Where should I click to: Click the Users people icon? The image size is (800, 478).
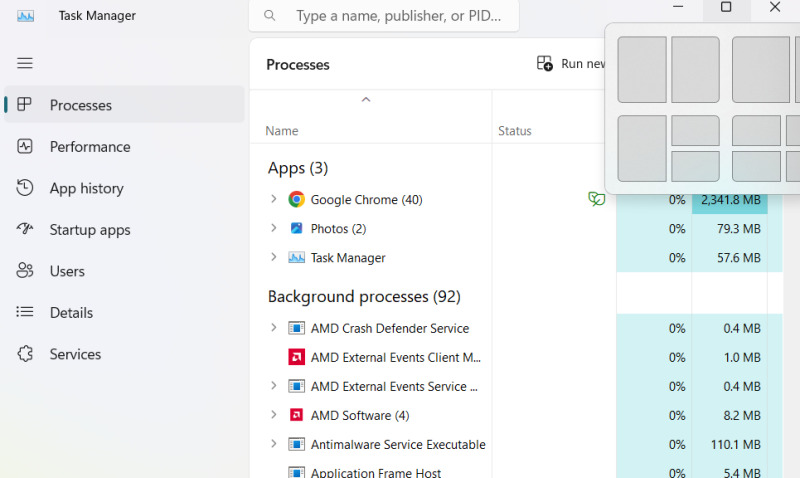pyautogui.click(x=24, y=270)
